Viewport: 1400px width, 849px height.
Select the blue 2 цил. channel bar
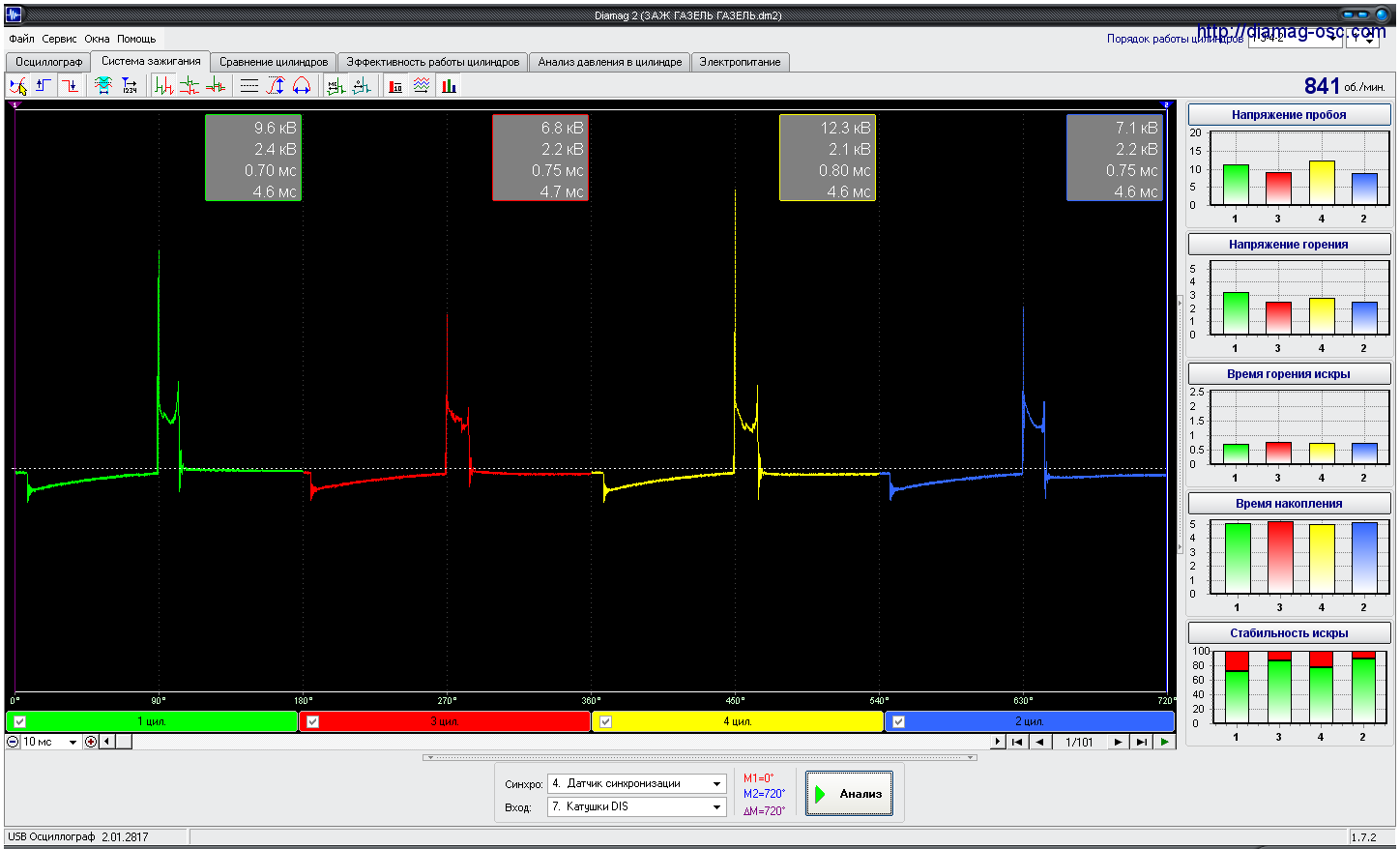(x=1030, y=721)
